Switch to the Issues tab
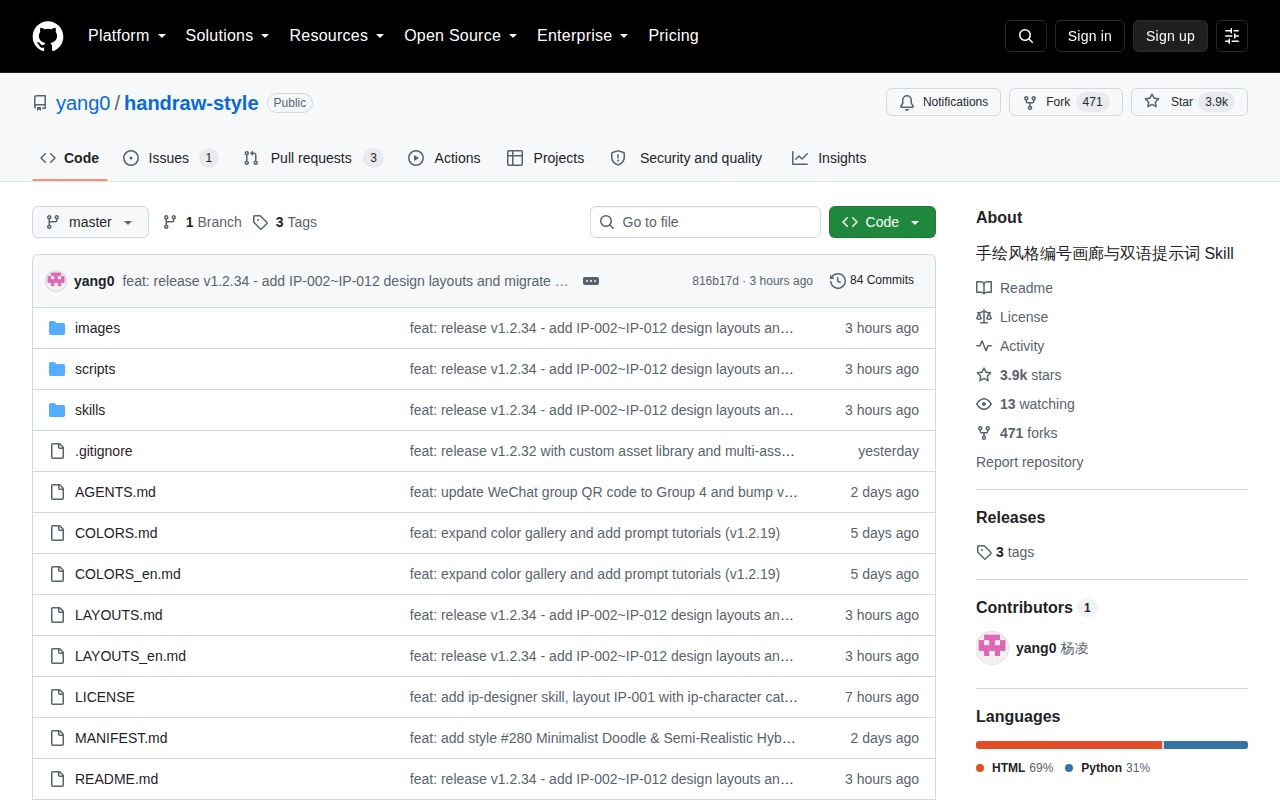Screen dimensions: 1280x800 (170, 158)
